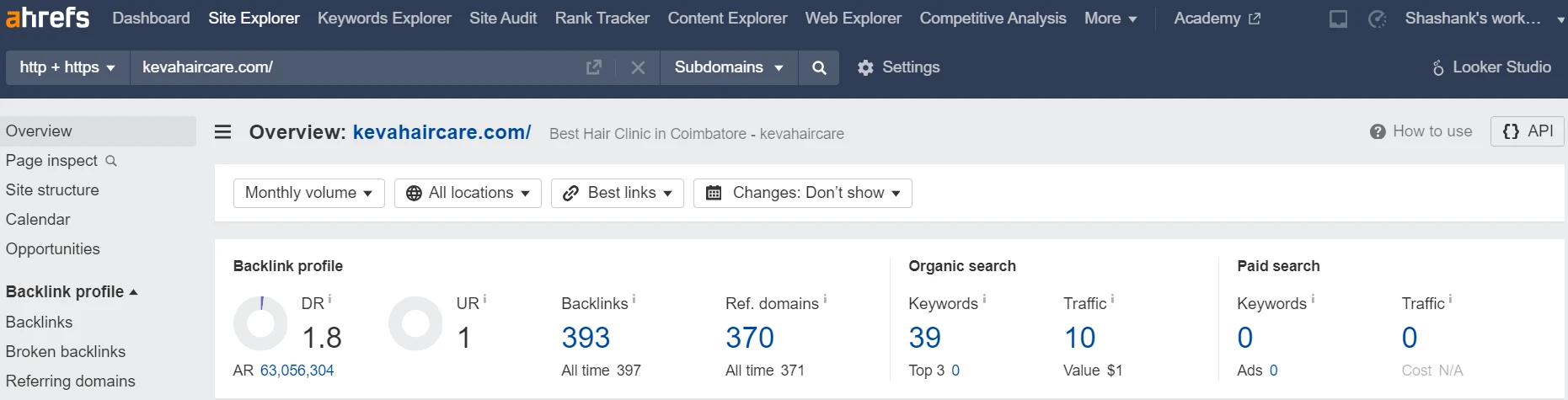This screenshot has height=400, width=1568.
Task: Open Competitive Analysis
Action: point(993,18)
